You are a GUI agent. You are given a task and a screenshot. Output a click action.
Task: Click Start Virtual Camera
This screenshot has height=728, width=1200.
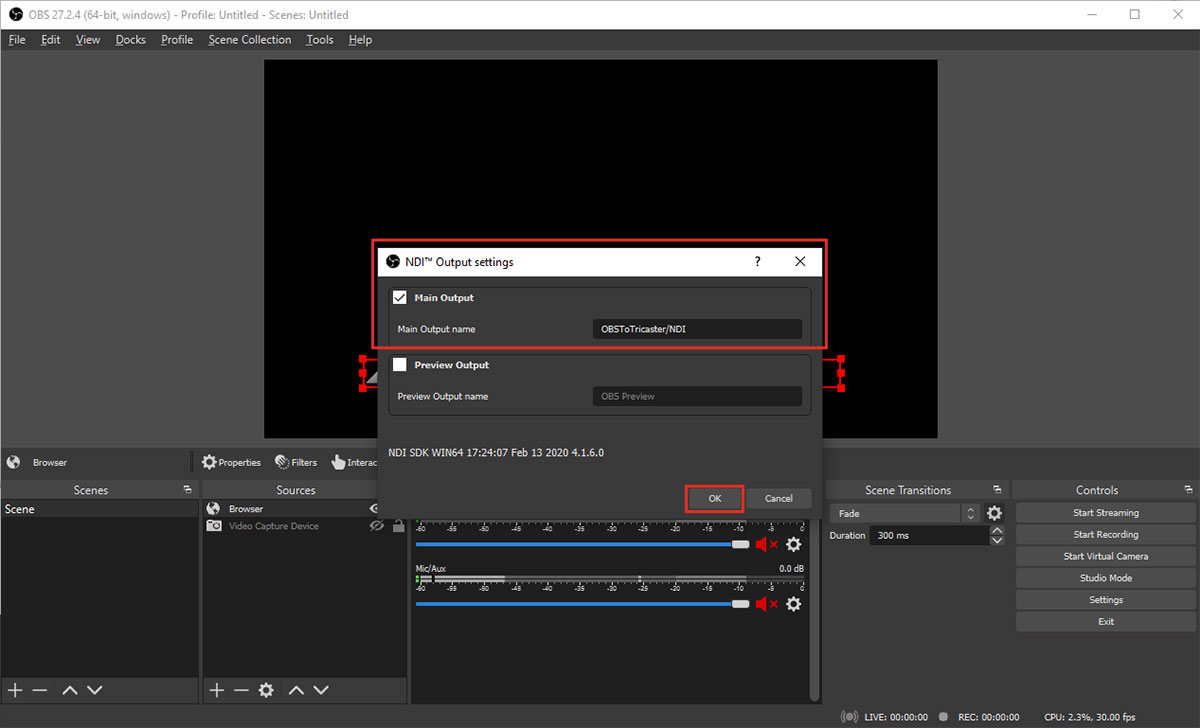1106,556
